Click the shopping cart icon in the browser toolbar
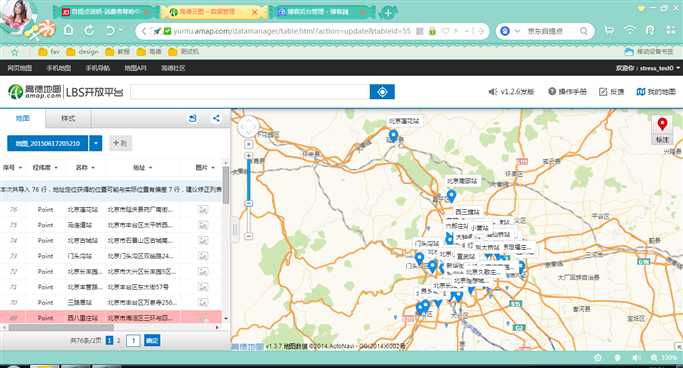683x368 pixels. [609, 30]
